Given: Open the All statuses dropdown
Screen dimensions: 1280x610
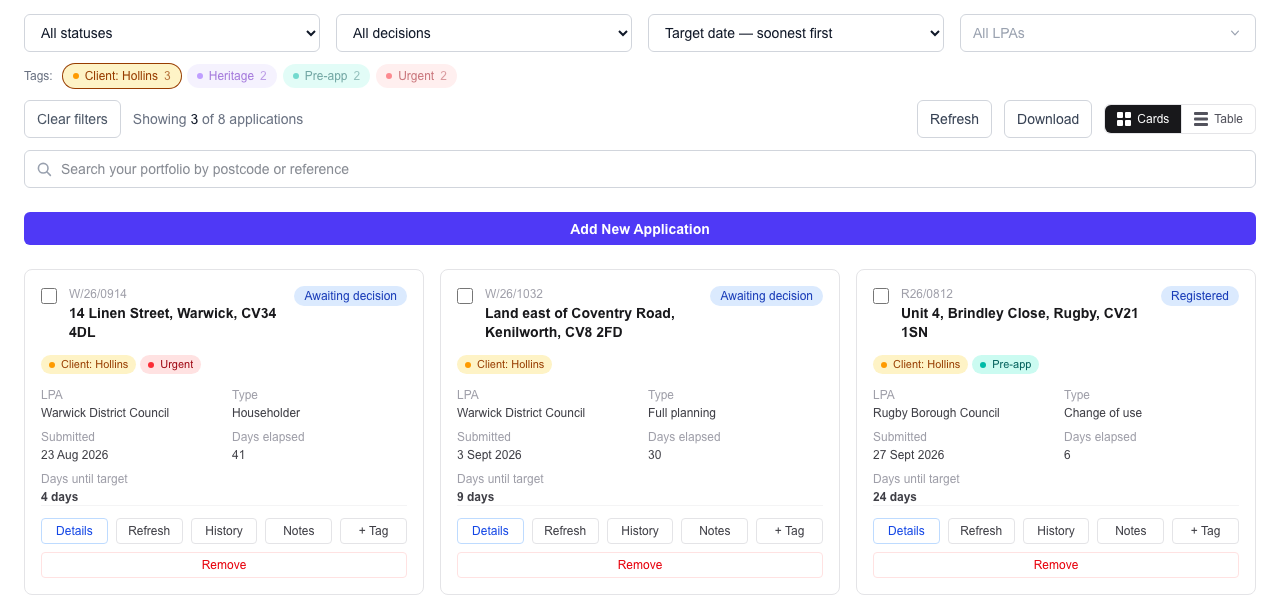Looking at the screenshot, I should [172, 33].
